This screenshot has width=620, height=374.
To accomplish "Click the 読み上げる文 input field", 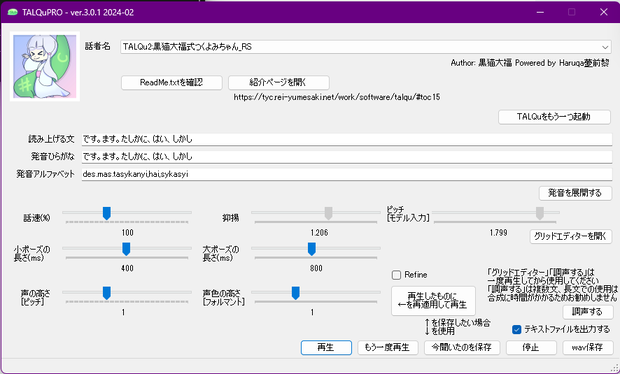I will 347,139.
